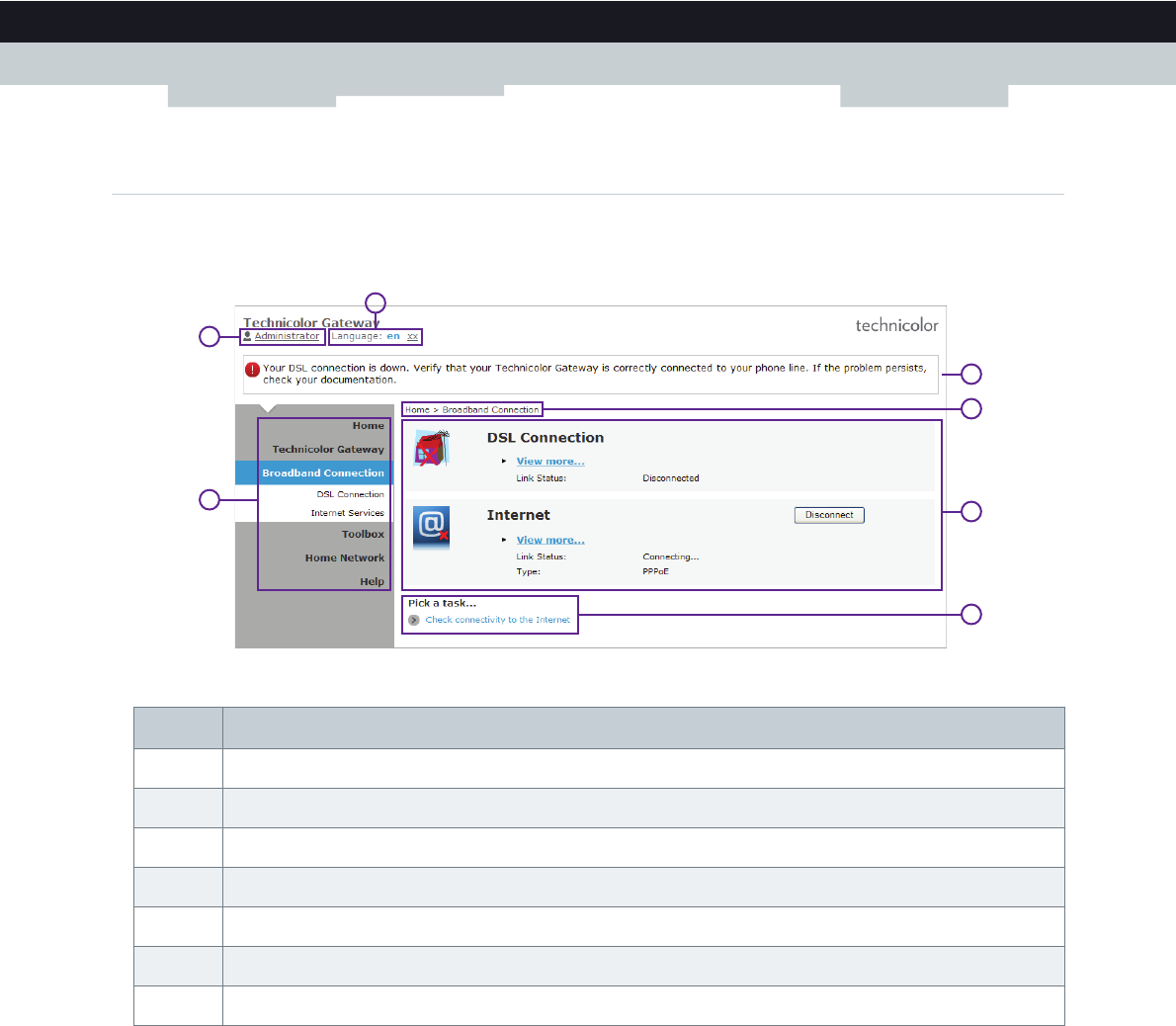Click the Disconnected link status value
The image size is (1176, 1026).
670,478
